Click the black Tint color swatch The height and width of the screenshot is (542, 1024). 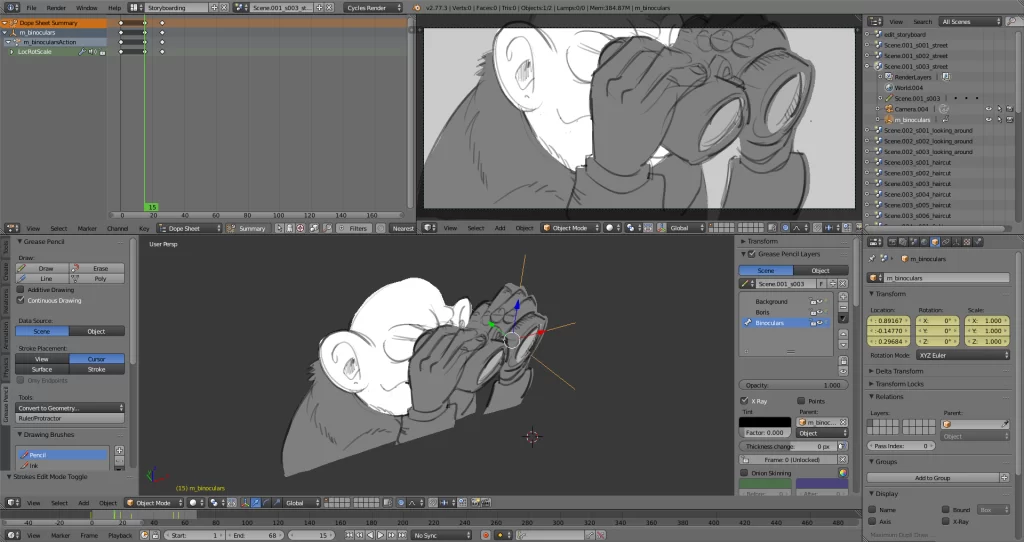click(764, 422)
